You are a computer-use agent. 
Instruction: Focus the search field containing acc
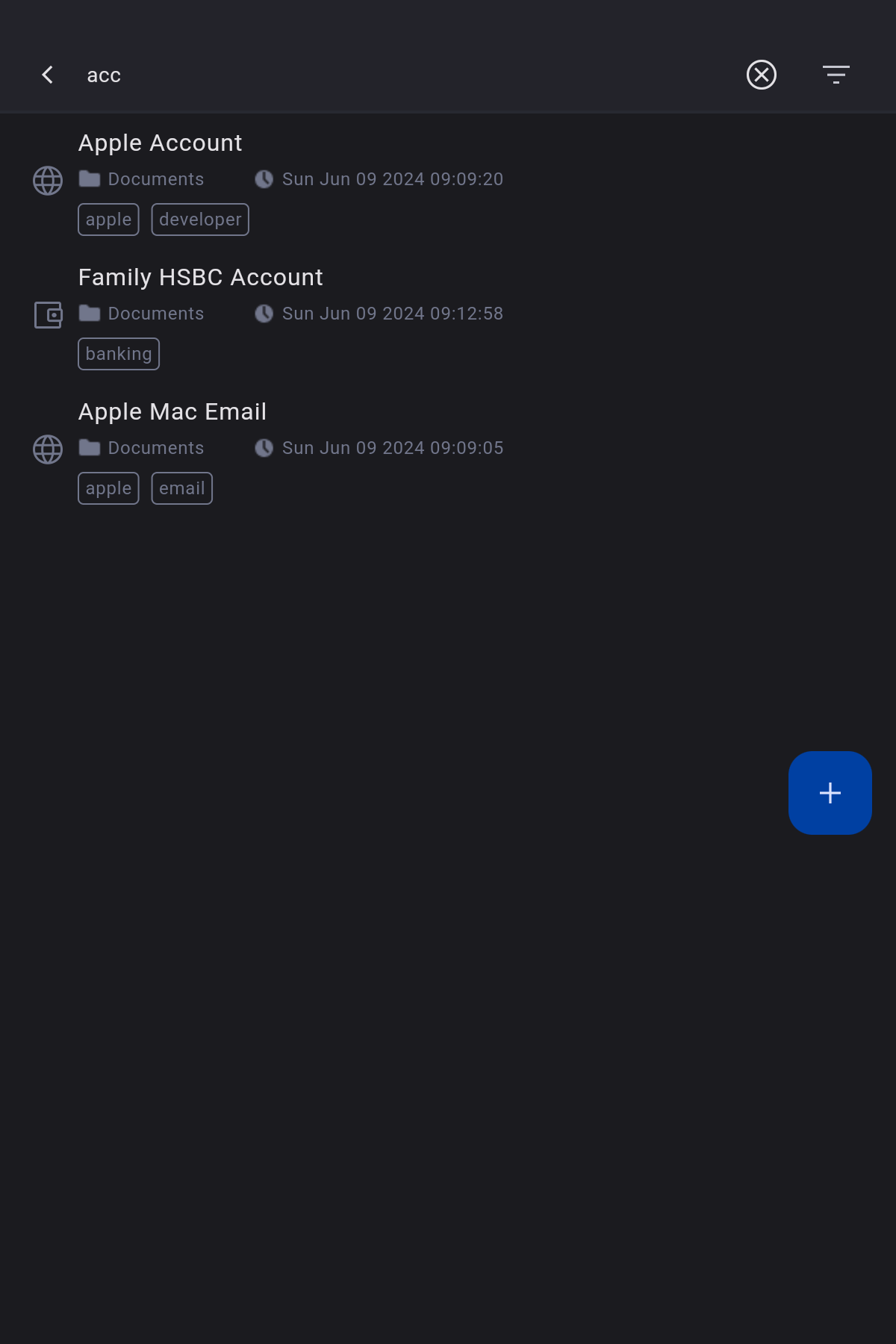[403, 75]
